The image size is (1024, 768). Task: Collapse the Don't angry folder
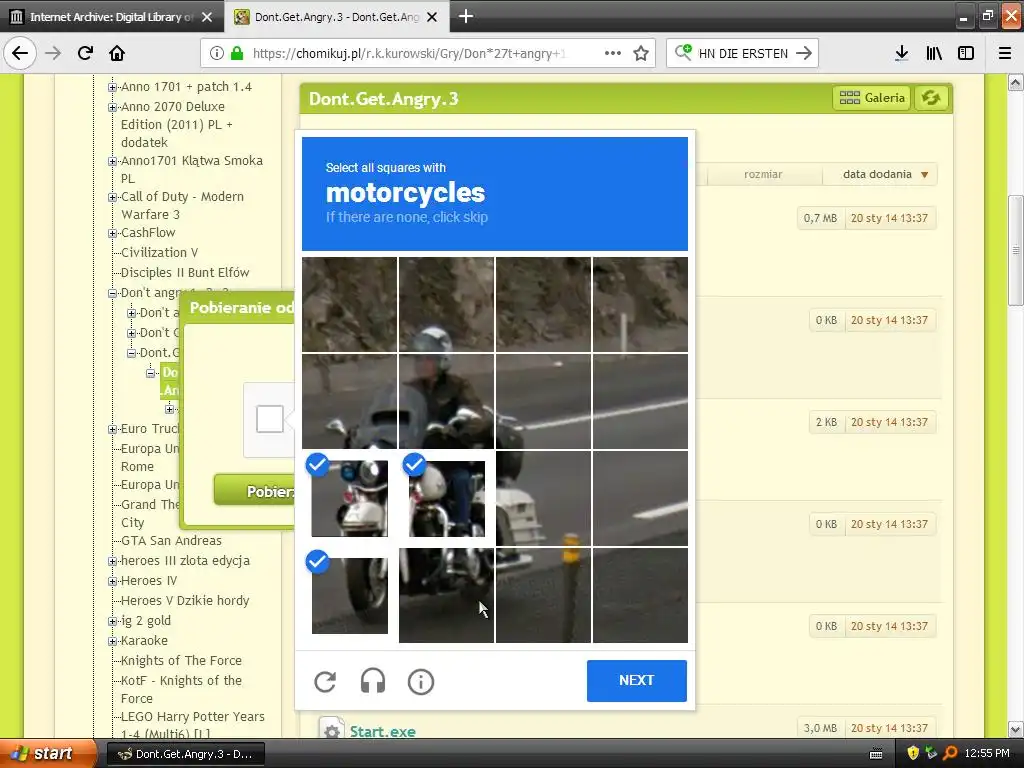click(112, 293)
